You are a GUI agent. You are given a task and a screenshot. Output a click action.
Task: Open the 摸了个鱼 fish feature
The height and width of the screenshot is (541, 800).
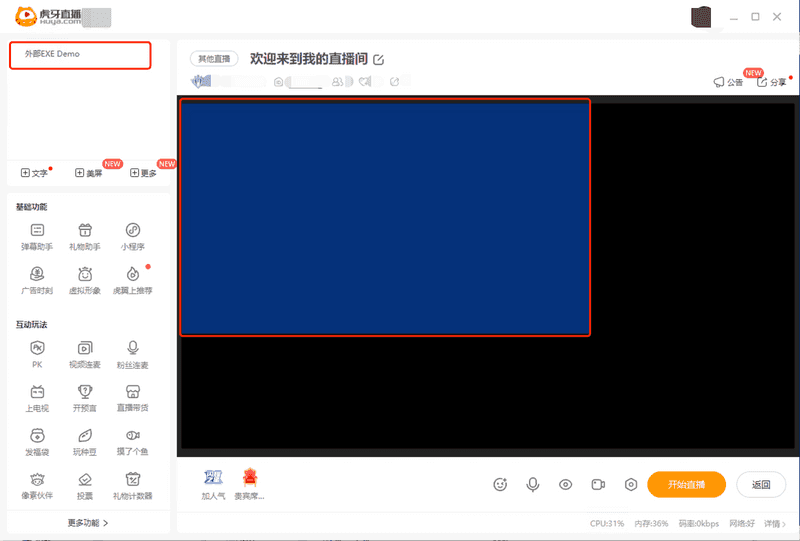pos(133,442)
